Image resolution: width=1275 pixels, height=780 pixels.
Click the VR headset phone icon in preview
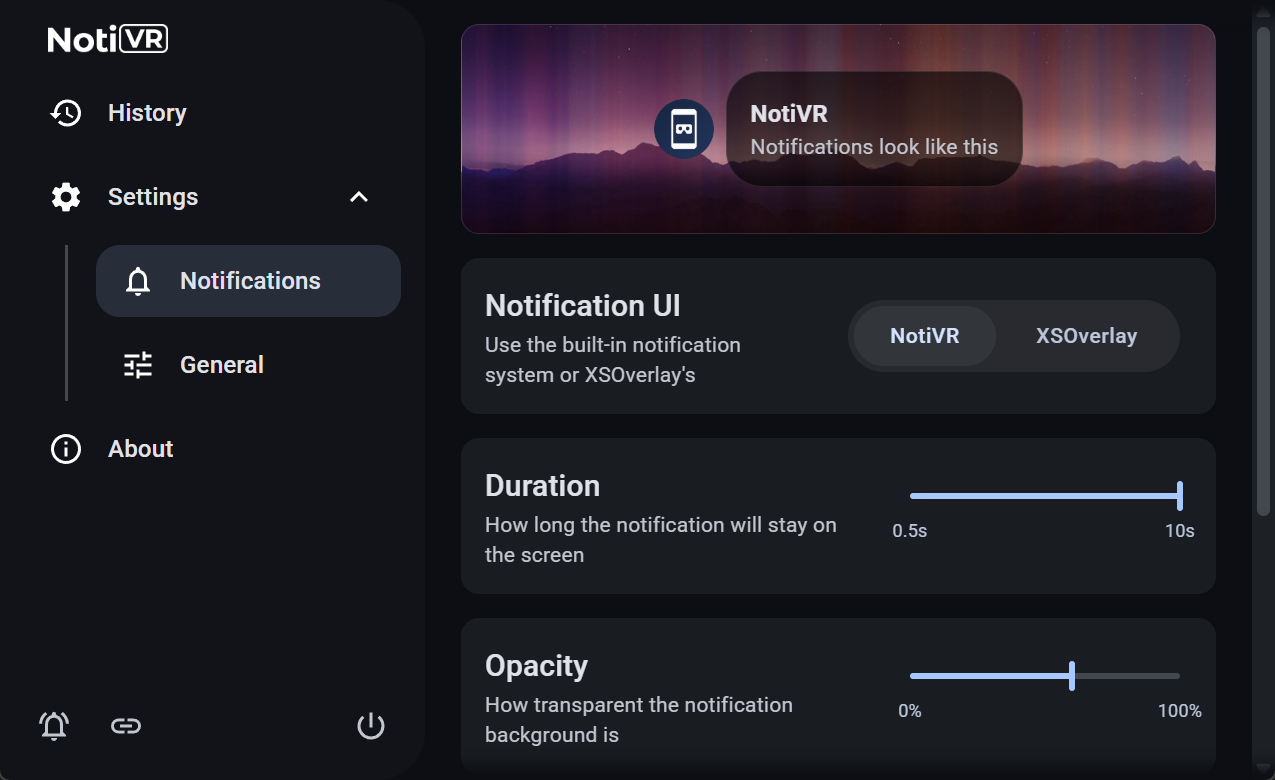point(684,129)
